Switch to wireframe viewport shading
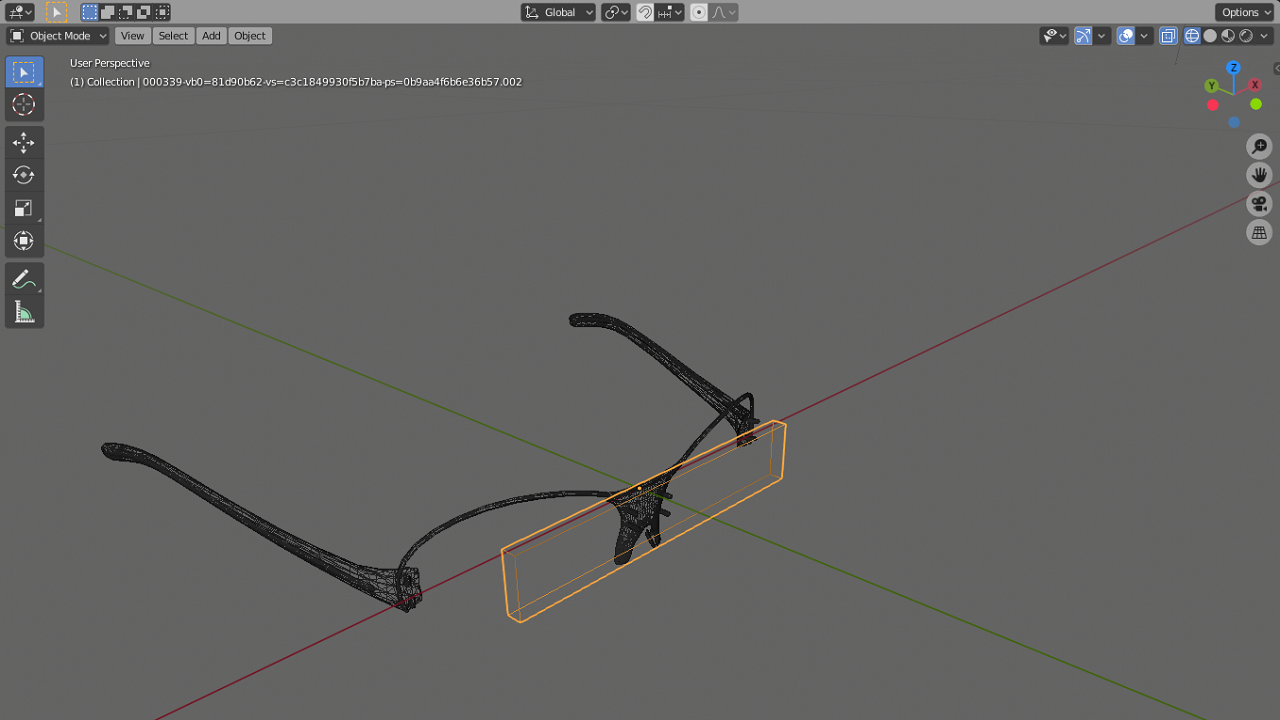 coord(1192,36)
